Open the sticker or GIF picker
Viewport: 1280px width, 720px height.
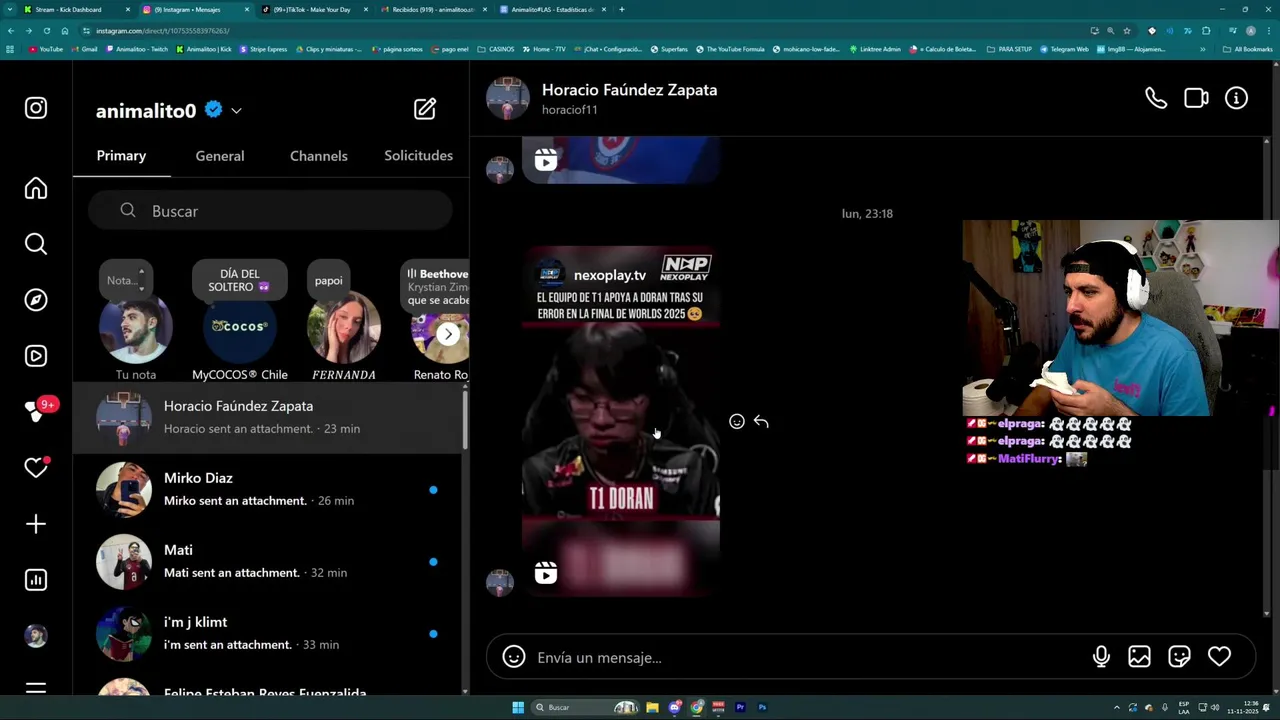[x=1179, y=657]
